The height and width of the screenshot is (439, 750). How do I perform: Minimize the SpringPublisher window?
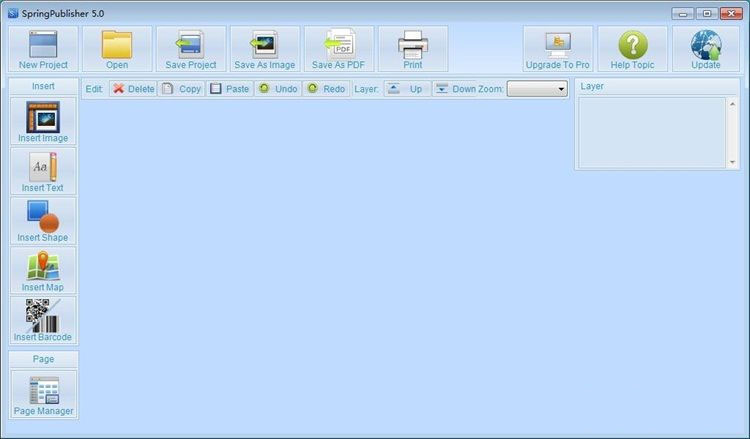click(x=683, y=13)
